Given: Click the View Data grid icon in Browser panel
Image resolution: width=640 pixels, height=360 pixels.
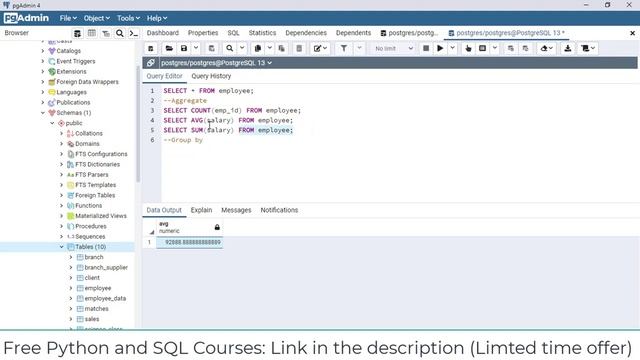Looking at the screenshot, I should 92,33.
